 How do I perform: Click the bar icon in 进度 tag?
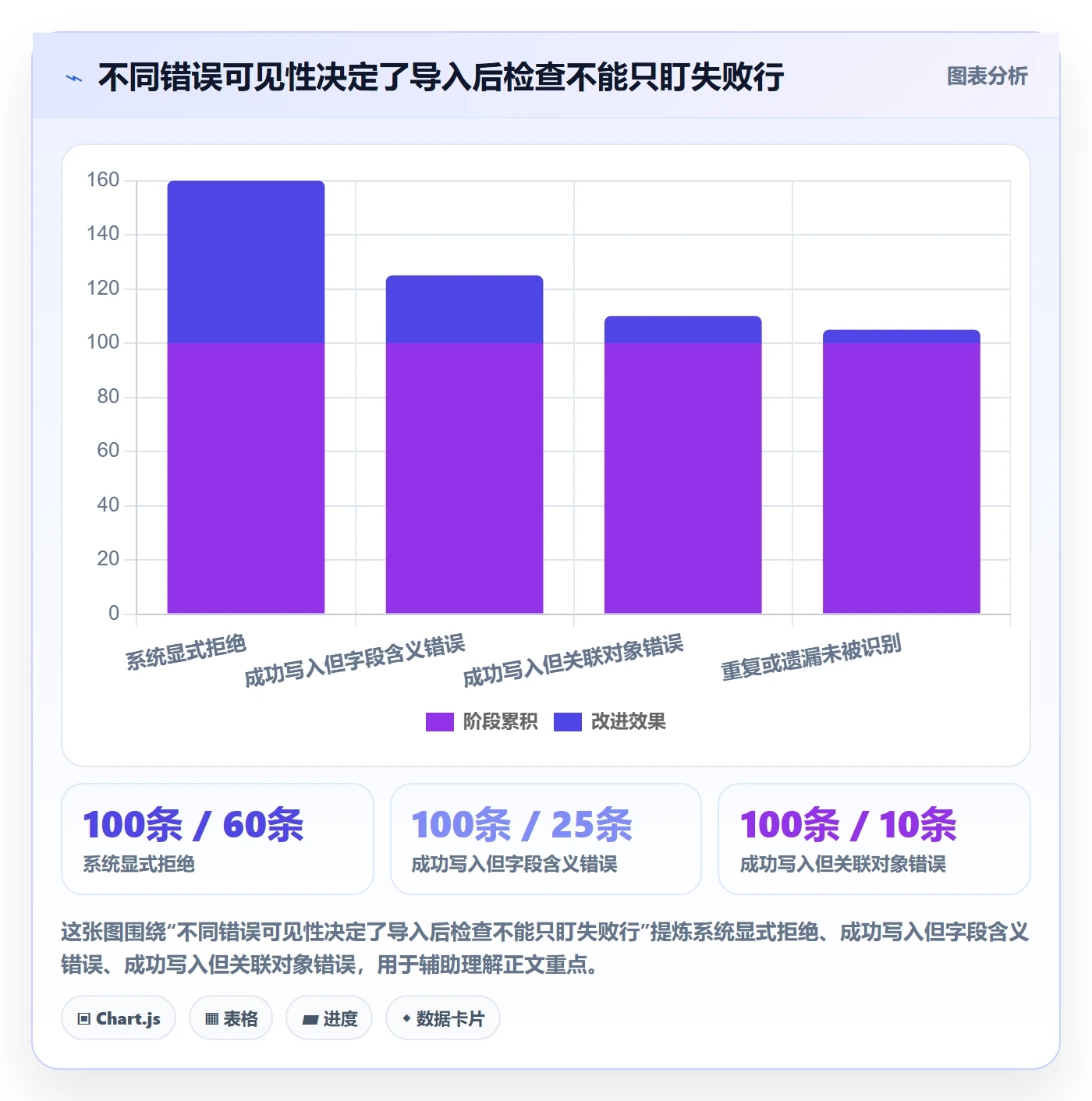tap(310, 1020)
